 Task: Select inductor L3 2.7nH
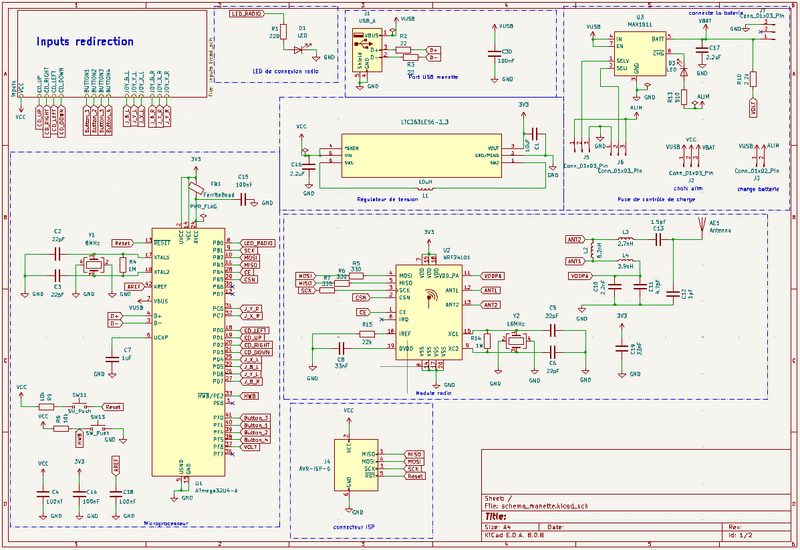click(x=626, y=238)
